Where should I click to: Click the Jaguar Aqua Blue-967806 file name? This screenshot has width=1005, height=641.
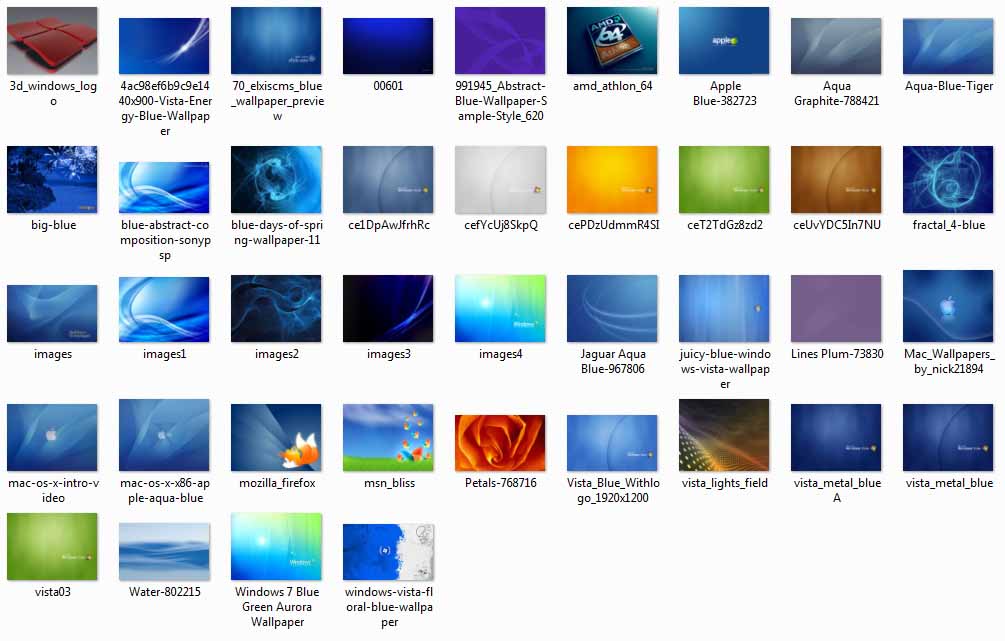pos(612,361)
